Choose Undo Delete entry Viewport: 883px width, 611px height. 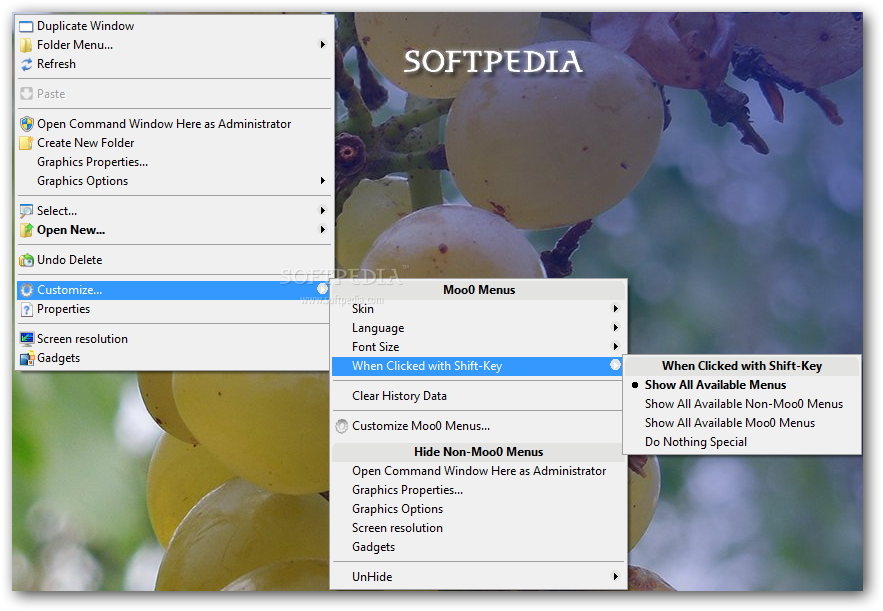coord(175,260)
